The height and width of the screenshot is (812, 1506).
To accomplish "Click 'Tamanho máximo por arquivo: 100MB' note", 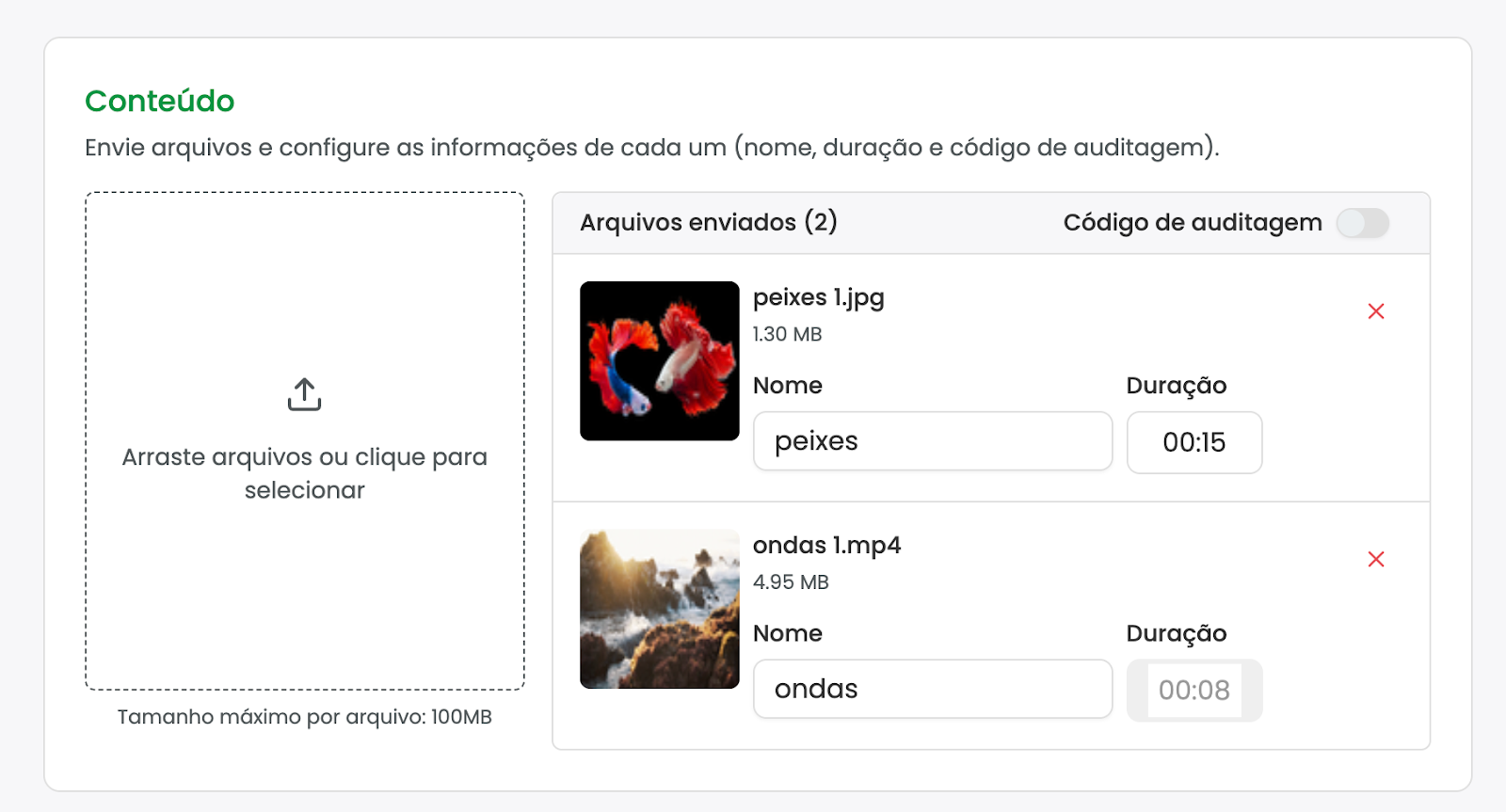I will pos(304,717).
